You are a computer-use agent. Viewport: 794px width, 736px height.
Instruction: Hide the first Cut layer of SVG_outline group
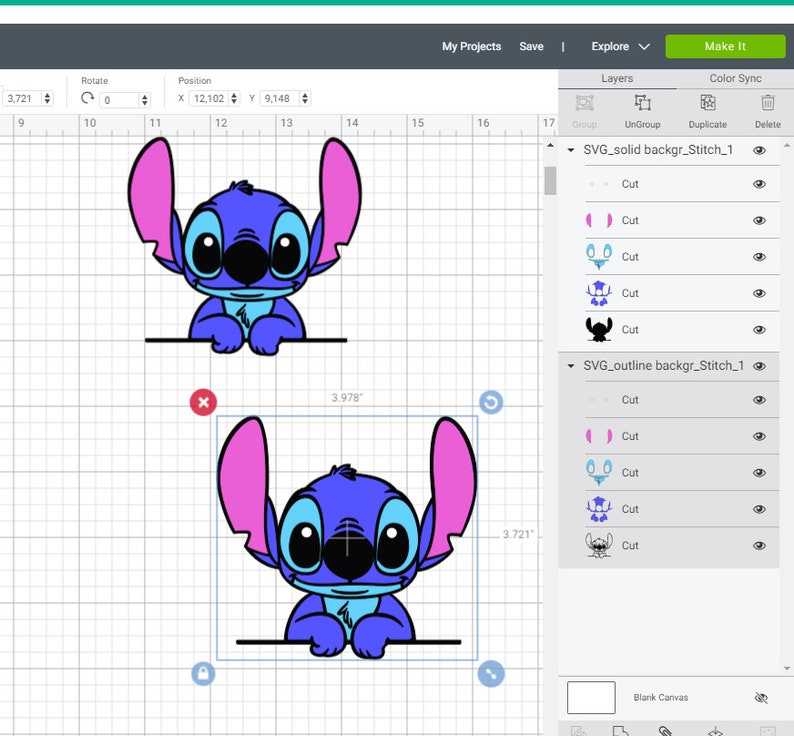point(759,400)
